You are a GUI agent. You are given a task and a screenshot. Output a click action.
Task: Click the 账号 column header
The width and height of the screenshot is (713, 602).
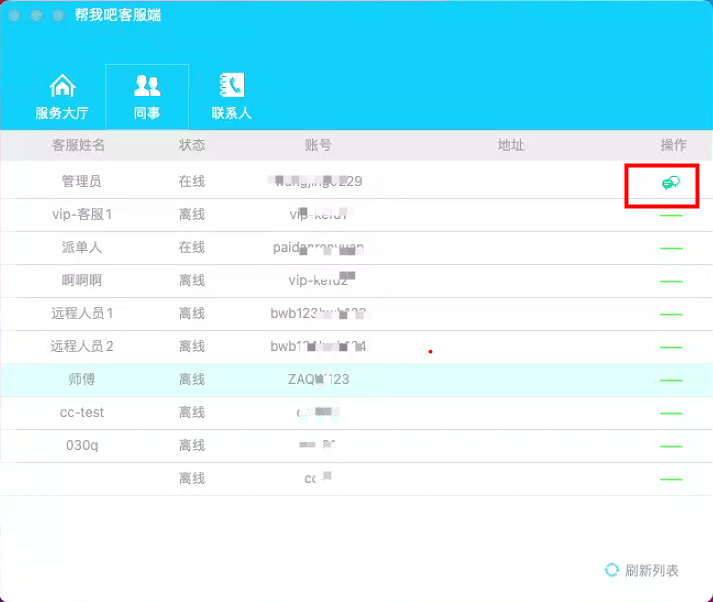point(318,145)
